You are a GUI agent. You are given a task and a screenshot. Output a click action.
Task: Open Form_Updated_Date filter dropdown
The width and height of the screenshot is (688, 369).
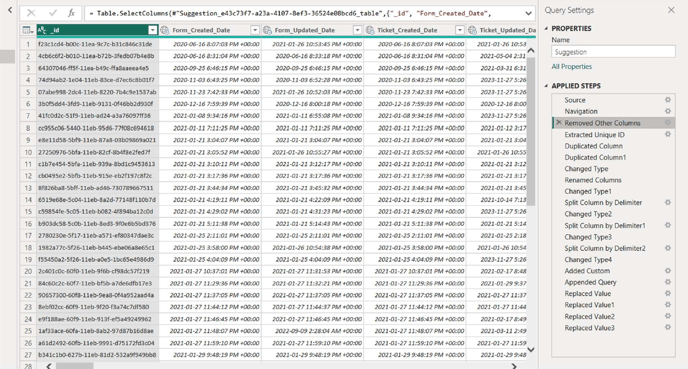[357, 30]
